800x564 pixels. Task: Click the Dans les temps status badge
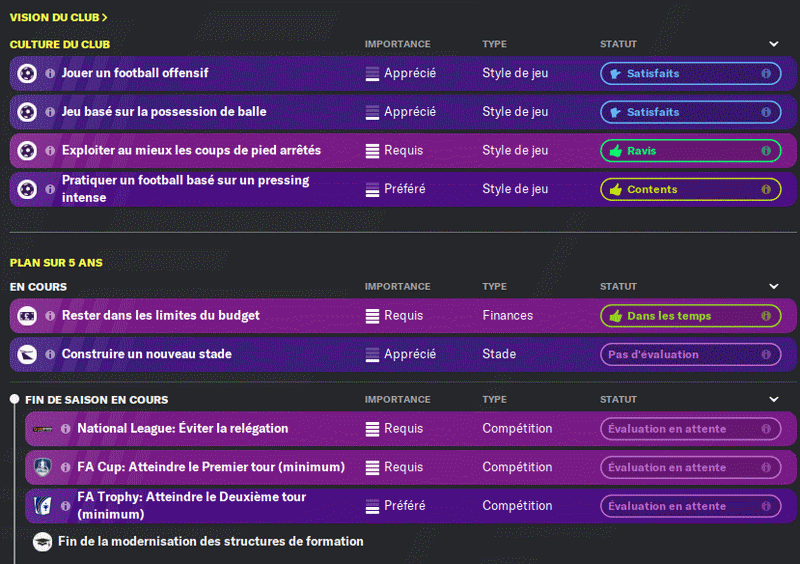(690, 316)
